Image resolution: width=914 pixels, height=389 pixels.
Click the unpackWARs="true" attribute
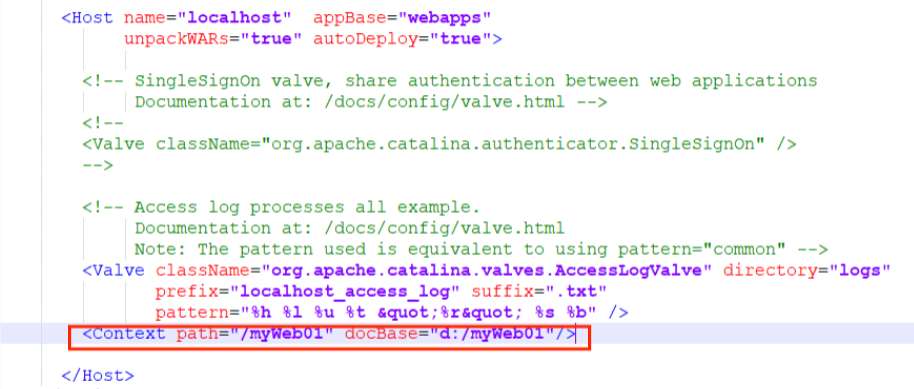click(x=213, y=39)
